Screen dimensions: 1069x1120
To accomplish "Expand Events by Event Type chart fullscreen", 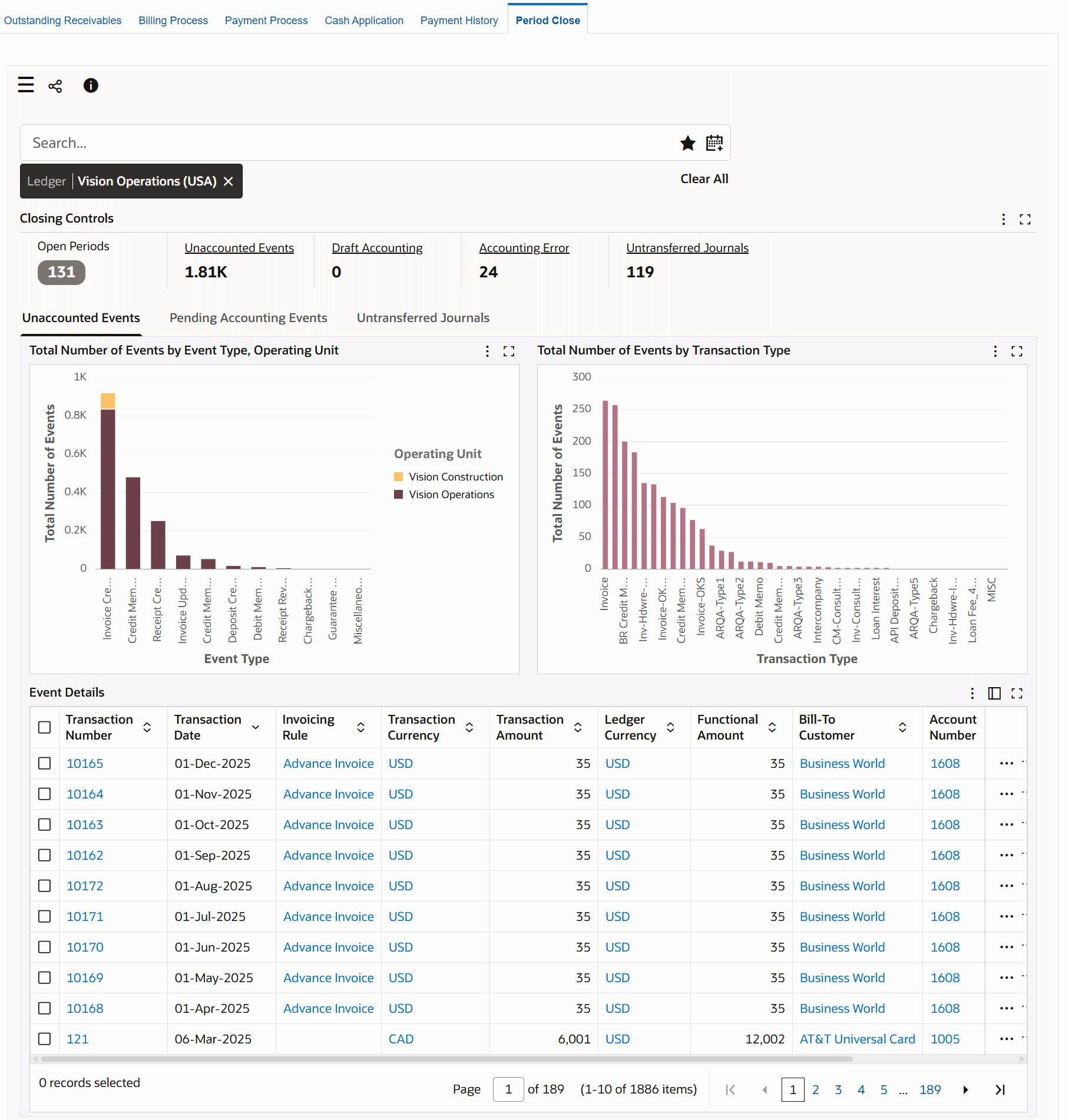I will tap(509, 352).
